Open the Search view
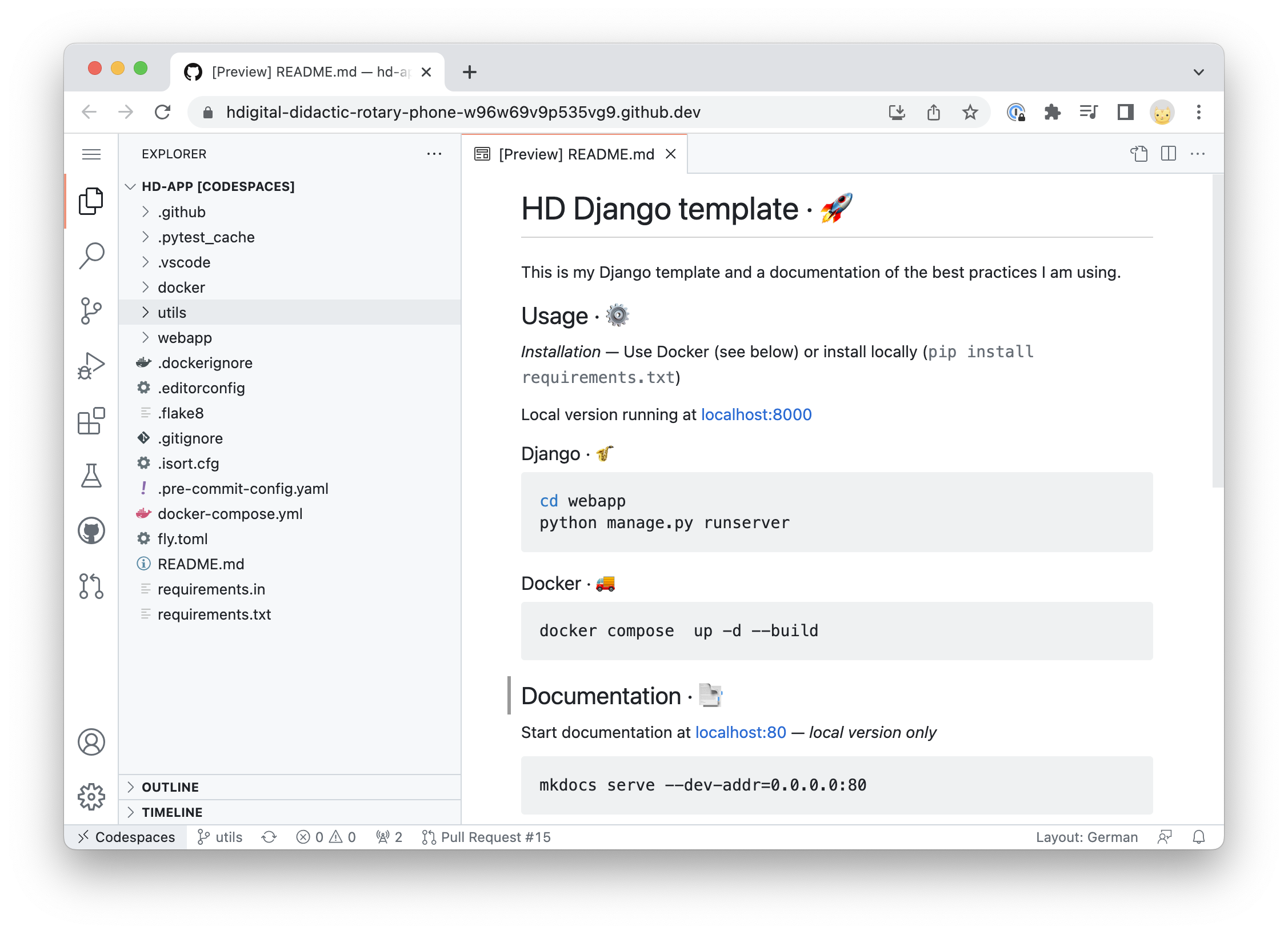Screen dimensions: 1288x934 click(91, 256)
